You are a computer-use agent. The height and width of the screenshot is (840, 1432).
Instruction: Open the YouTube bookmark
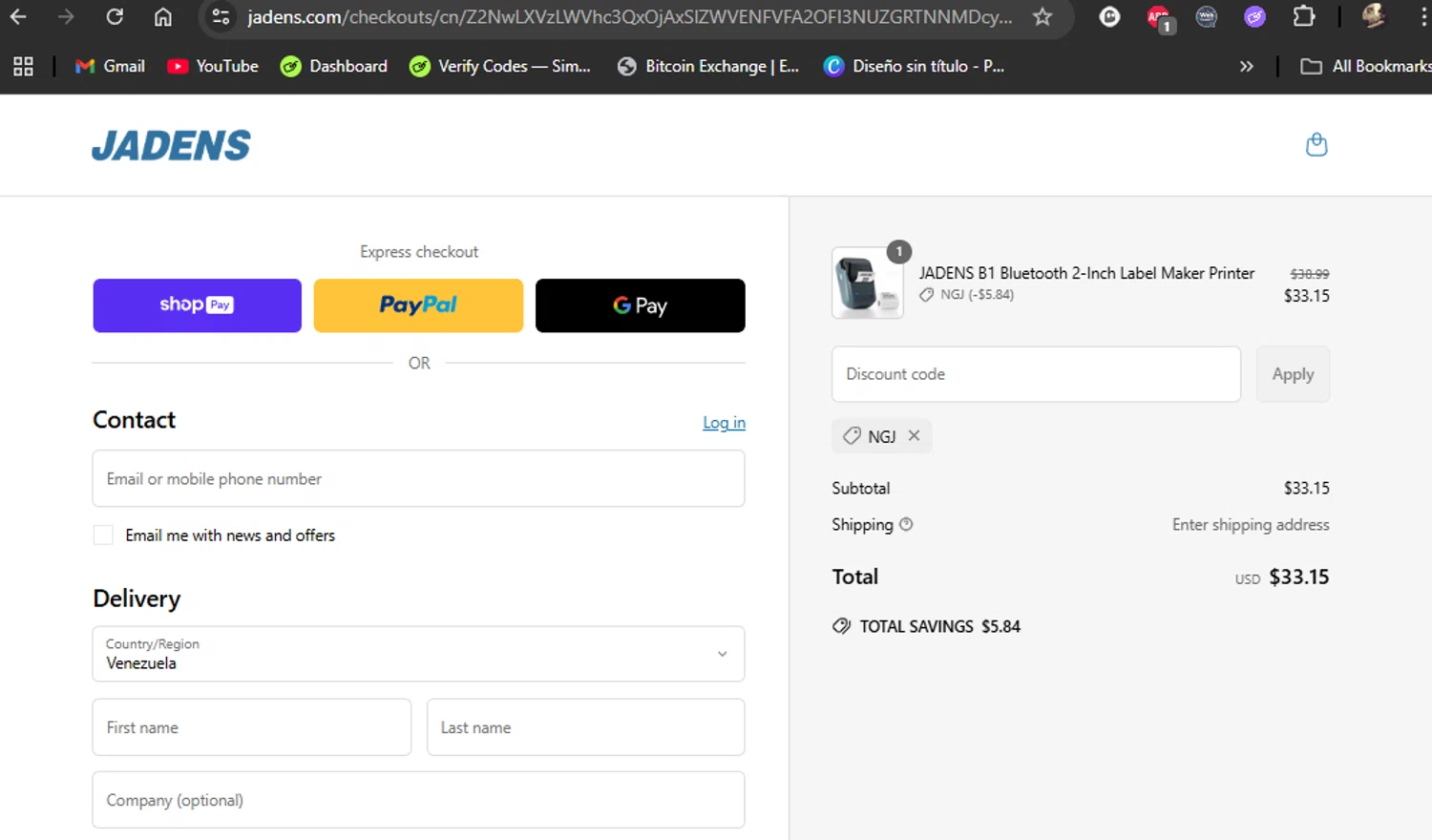click(x=213, y=66)
